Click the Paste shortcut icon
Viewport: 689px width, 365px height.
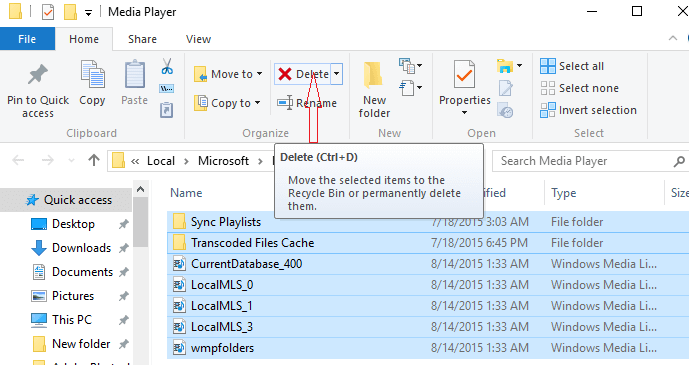(x=167, y=110)
